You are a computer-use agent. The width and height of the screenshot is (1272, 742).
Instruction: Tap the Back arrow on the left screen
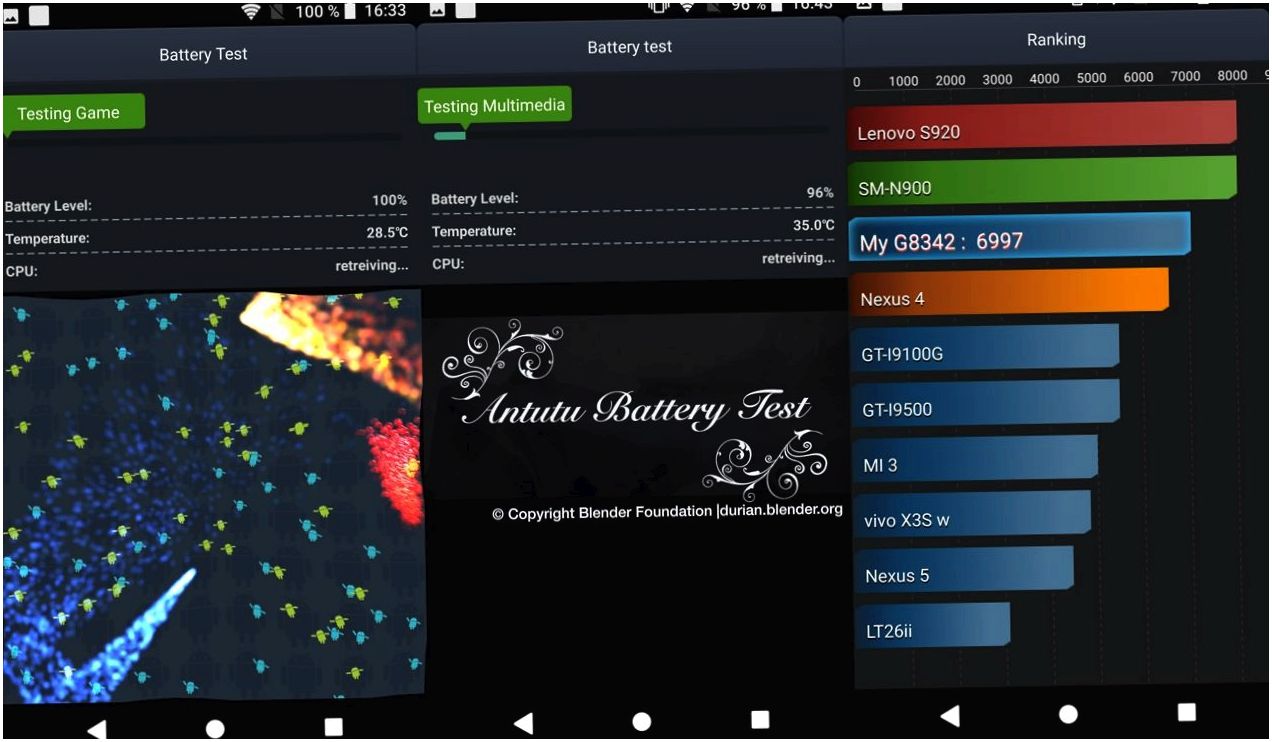(x=97, y=729)
